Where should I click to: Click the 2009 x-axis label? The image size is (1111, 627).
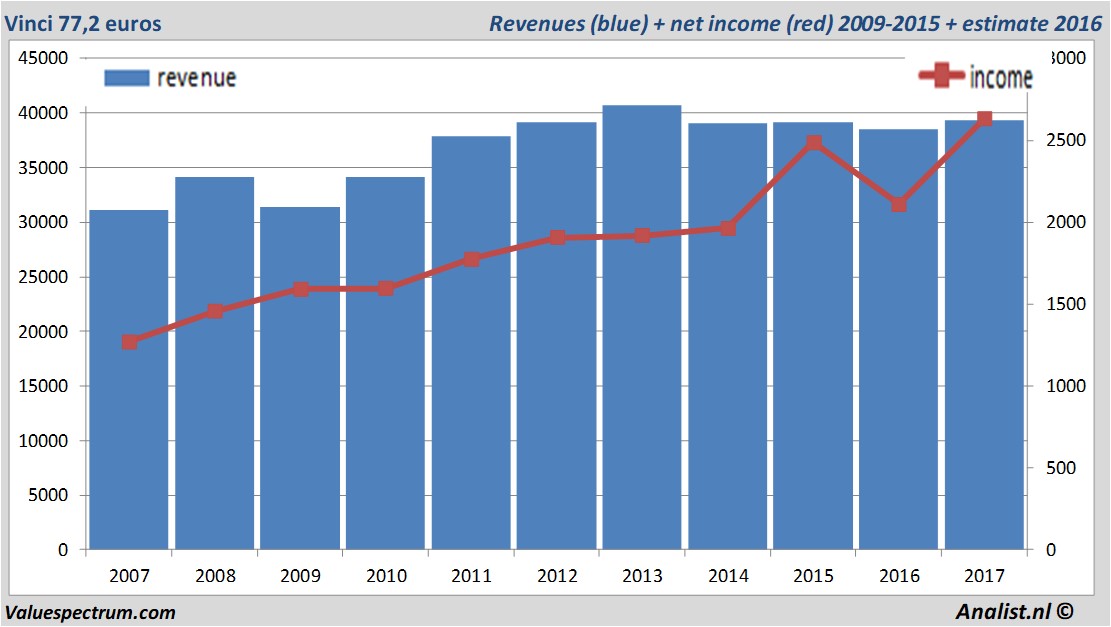coord(300,575)
